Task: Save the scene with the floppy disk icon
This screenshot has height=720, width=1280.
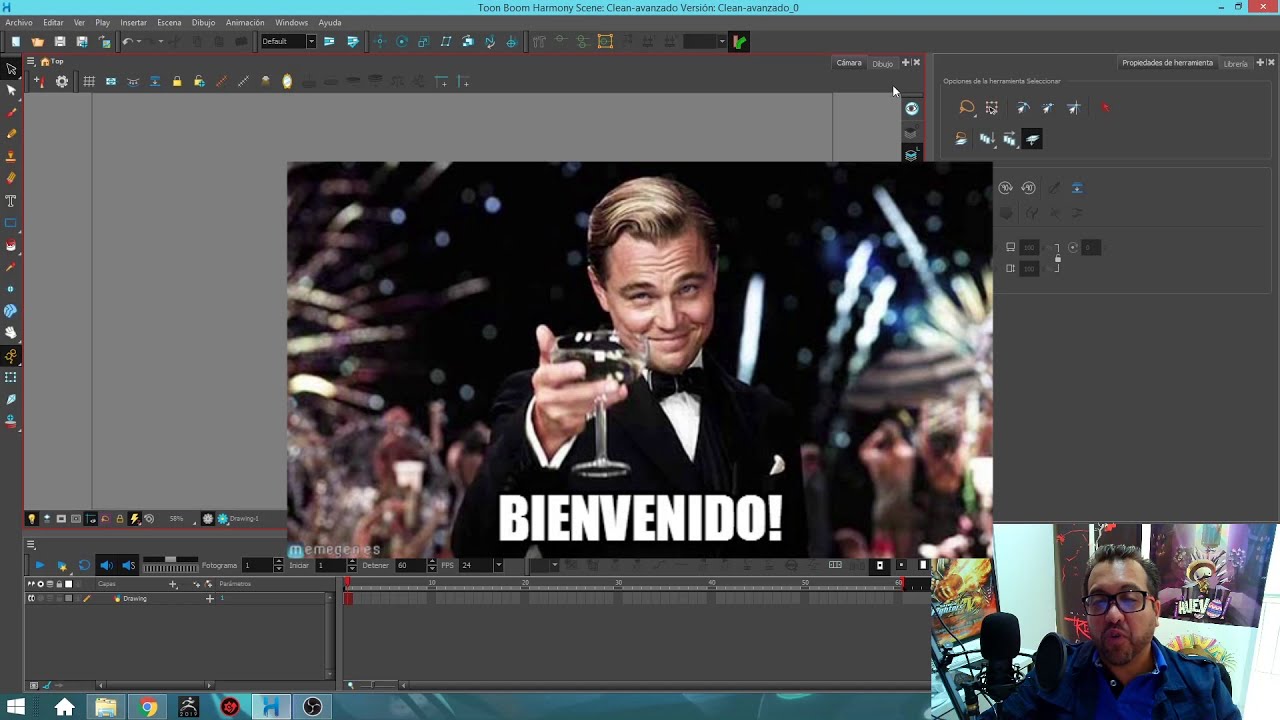Action: pos(60,41)
